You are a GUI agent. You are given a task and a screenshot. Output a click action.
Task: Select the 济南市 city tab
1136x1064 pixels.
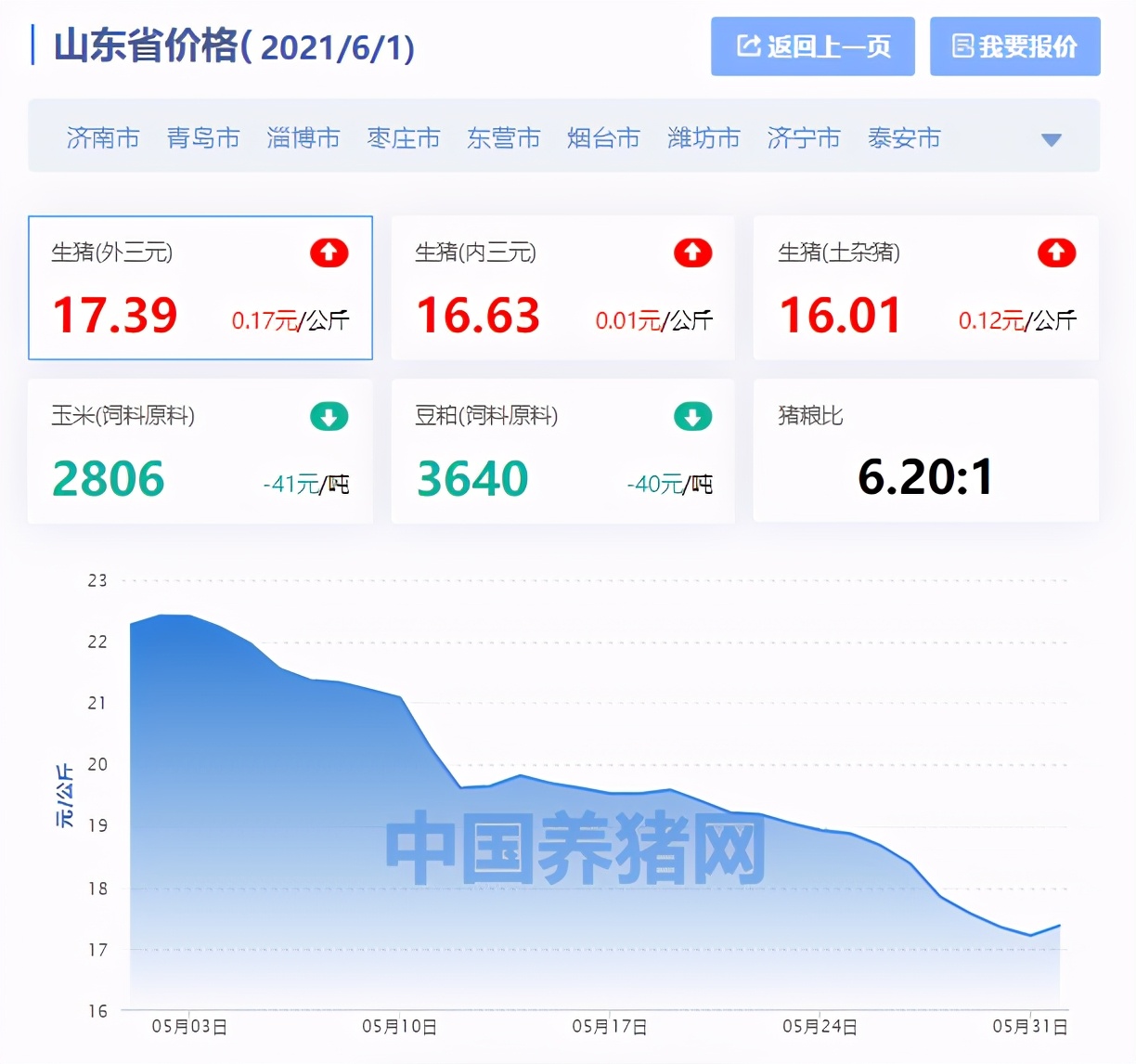point(103,138)
